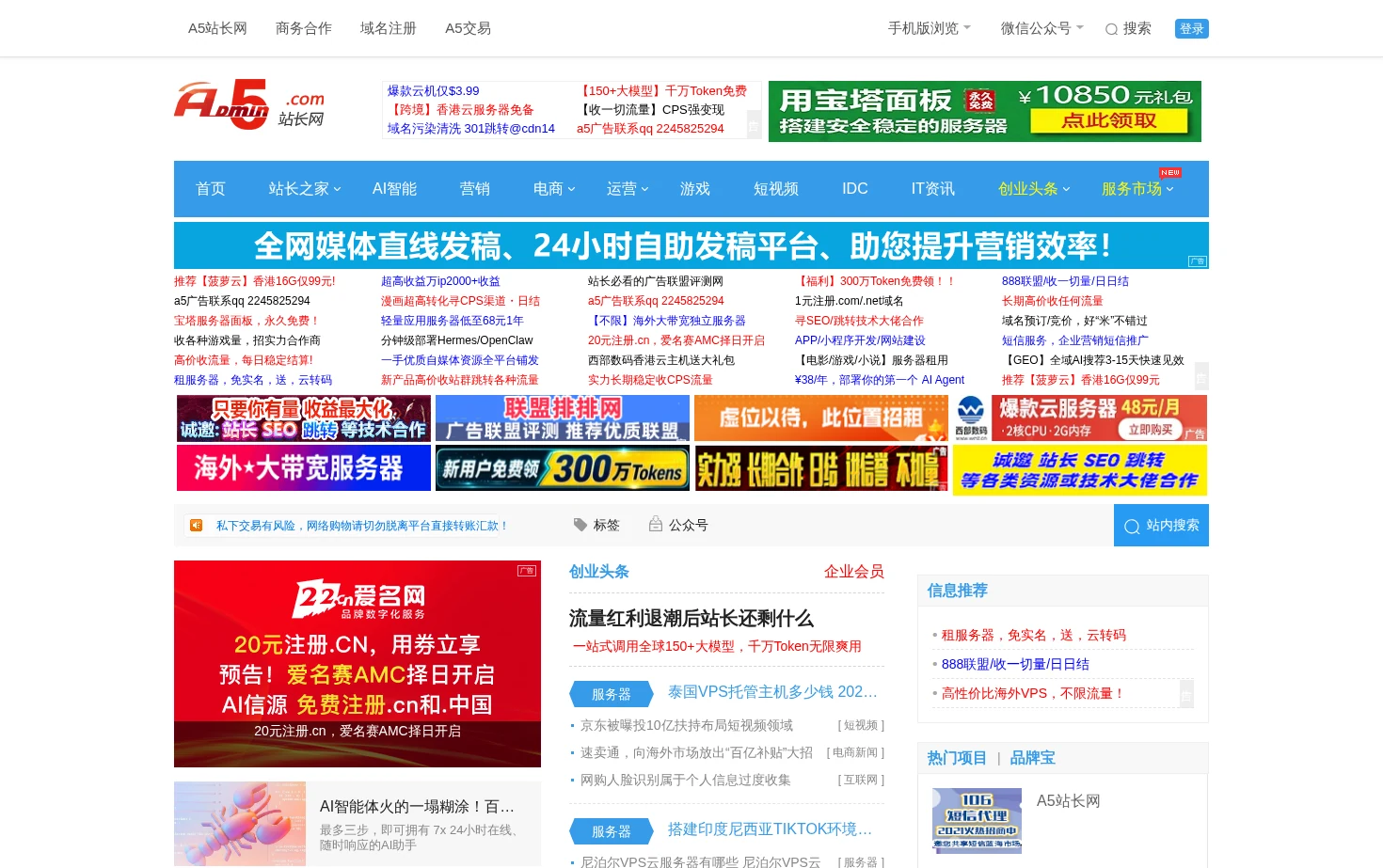Open the IT资讯 nav item
1383x868 pixels.
933,189
